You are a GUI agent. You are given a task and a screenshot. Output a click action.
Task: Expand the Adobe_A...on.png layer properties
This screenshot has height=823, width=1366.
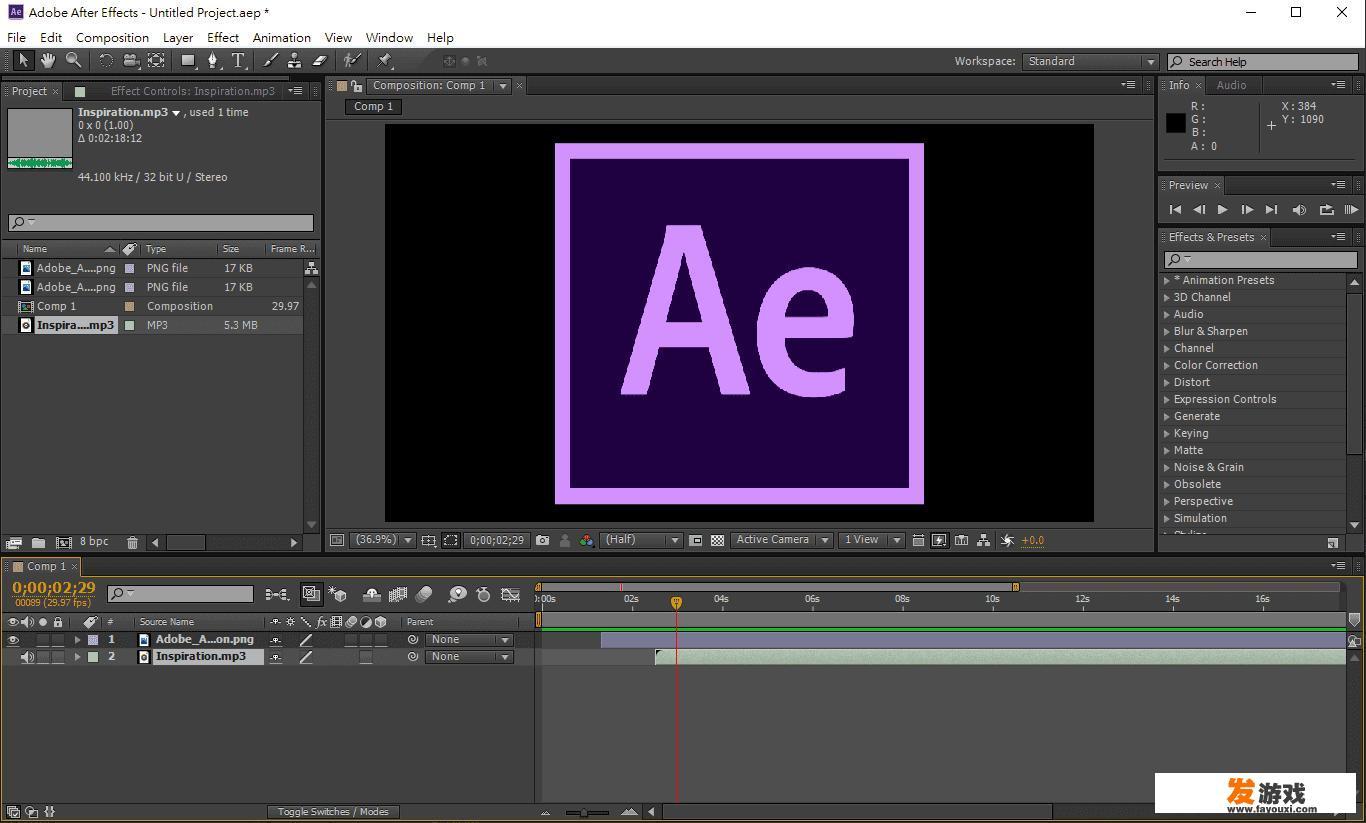[77, 640]
